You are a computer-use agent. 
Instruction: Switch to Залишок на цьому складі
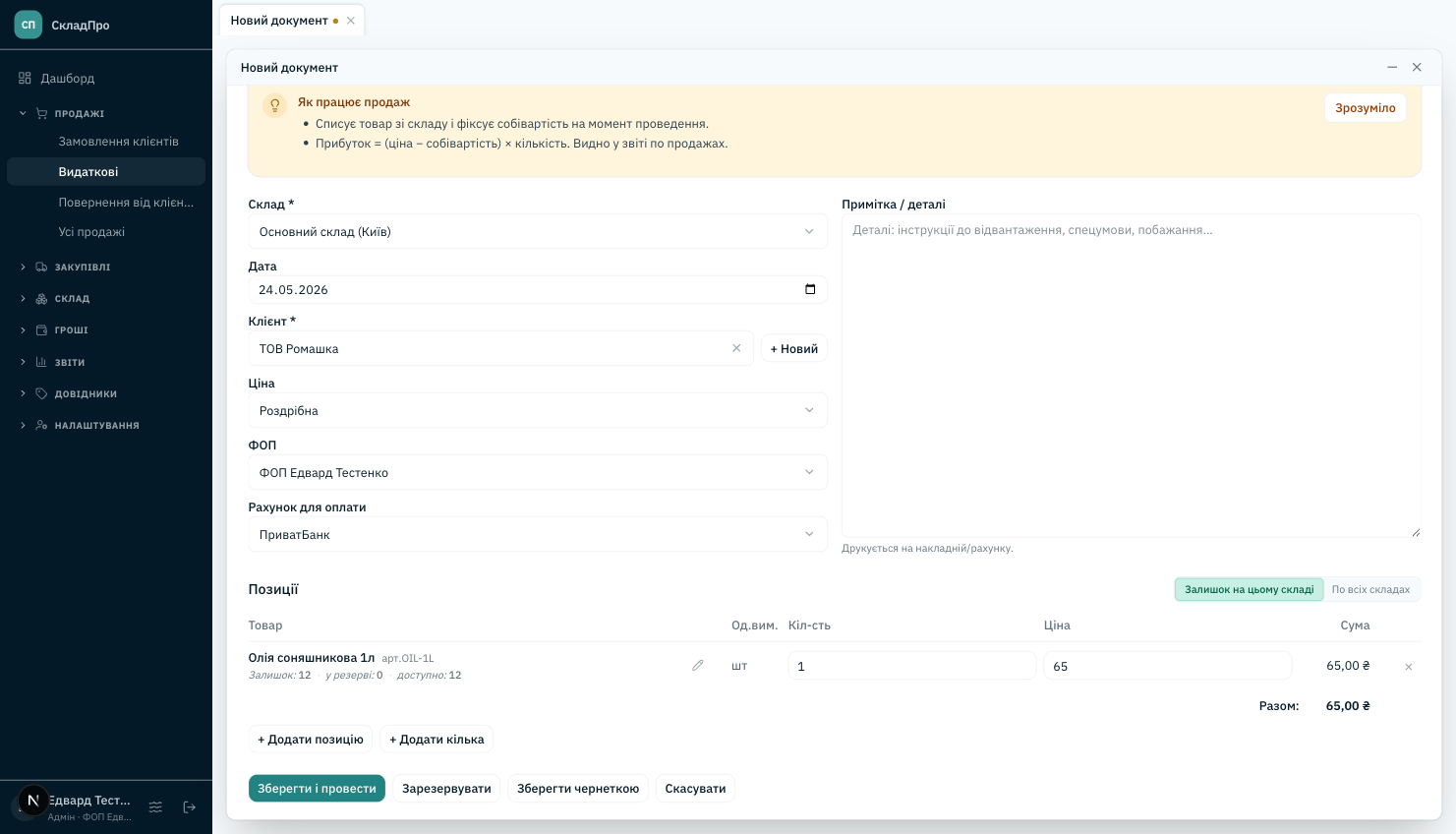1249,589
